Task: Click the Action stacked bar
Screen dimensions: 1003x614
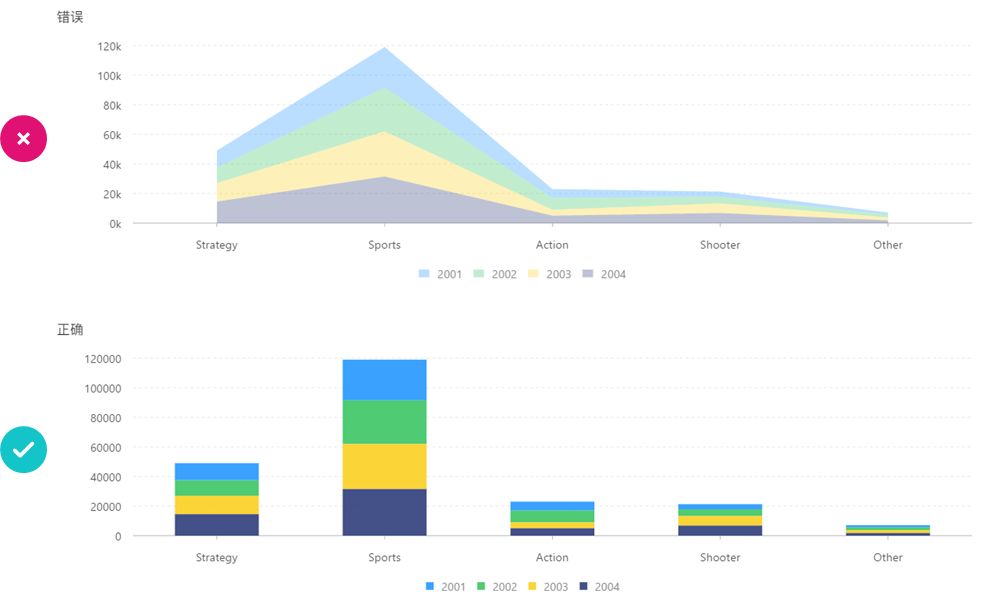Action: tap(552, 518)
